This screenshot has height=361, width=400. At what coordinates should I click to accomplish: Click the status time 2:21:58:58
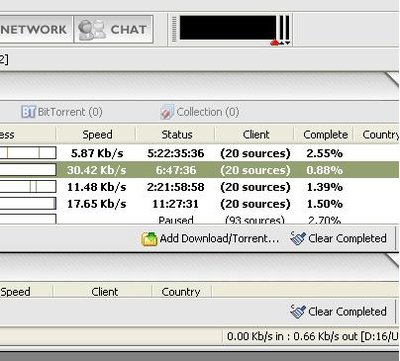(x=176, y=187)
